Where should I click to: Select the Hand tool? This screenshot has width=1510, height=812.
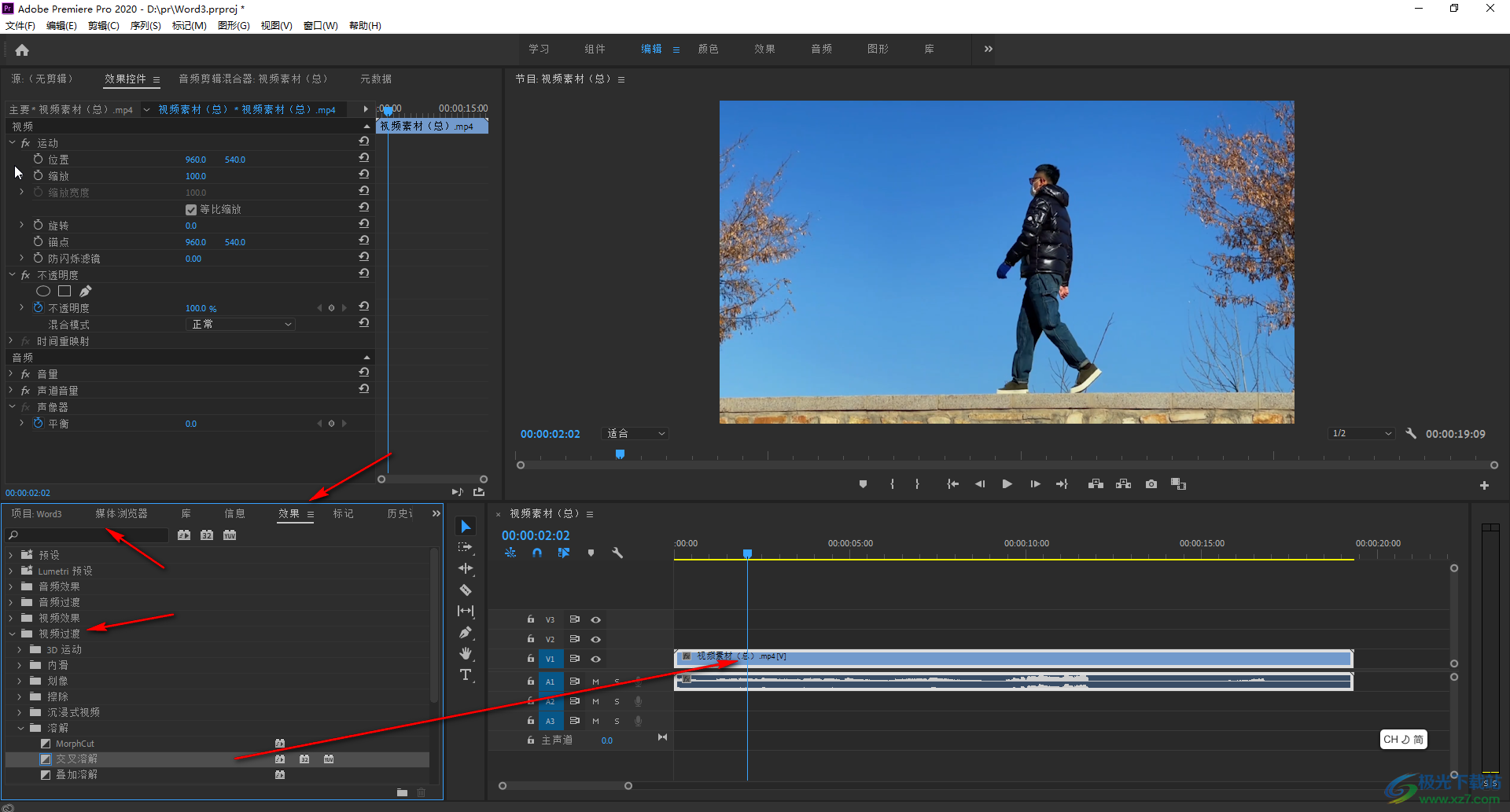pos(466,653)
